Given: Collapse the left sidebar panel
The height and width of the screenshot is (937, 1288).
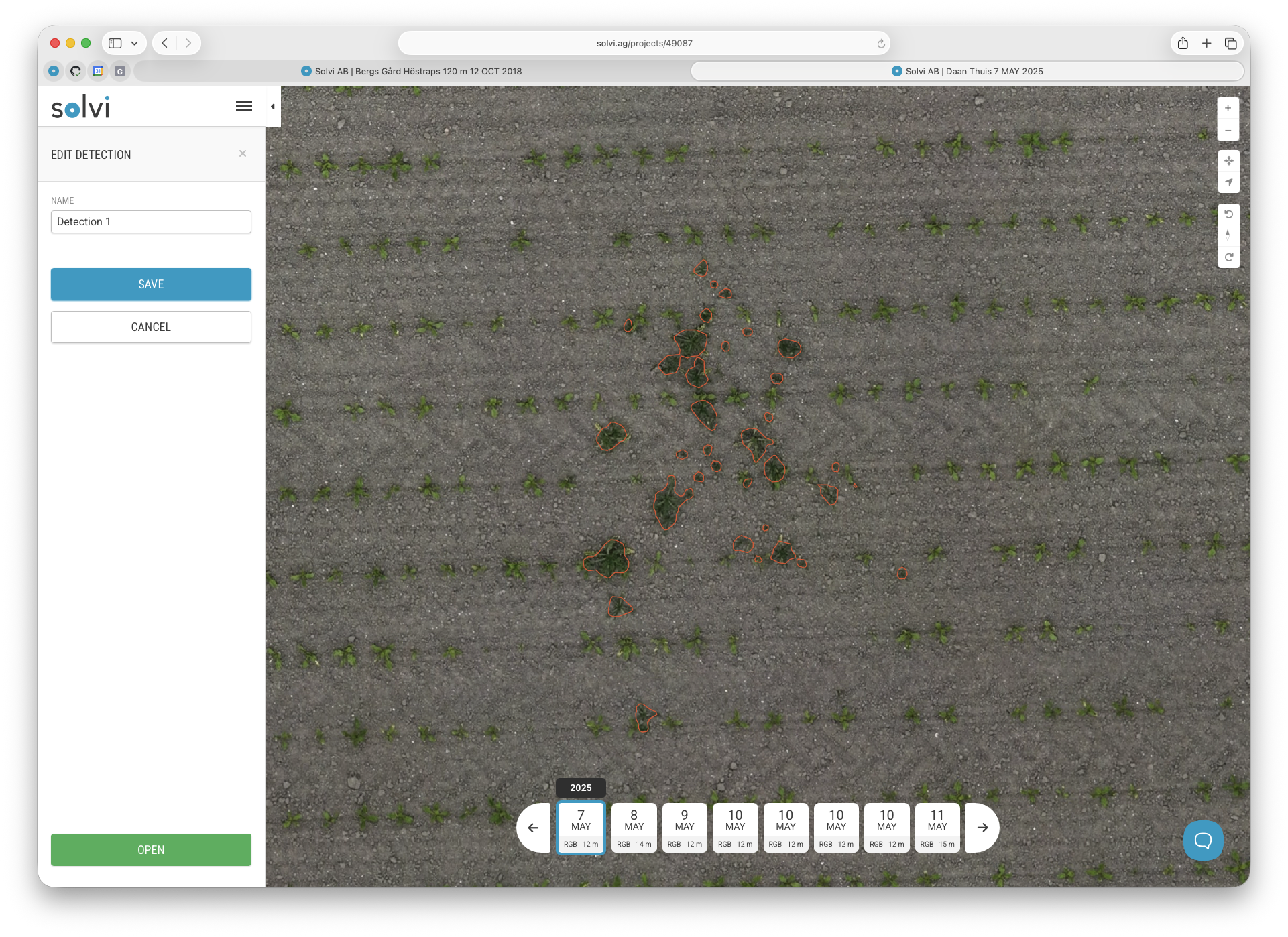Looking at the screenshot, I should (x=273, y=107).
